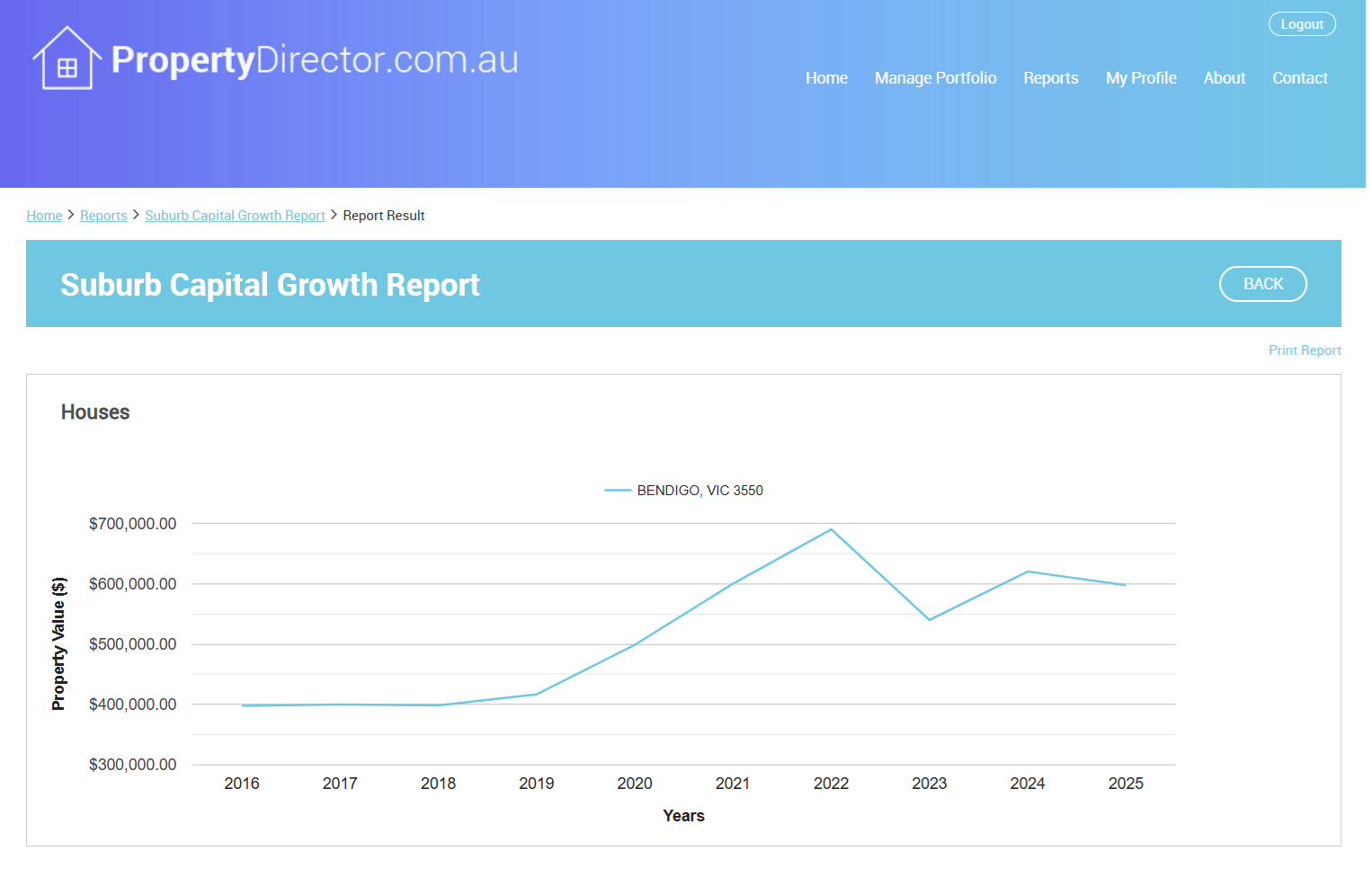Viewport: 1372px width, 895px height.
Task: Click the 2022 peak point on chart
Action: pos(831,529)
